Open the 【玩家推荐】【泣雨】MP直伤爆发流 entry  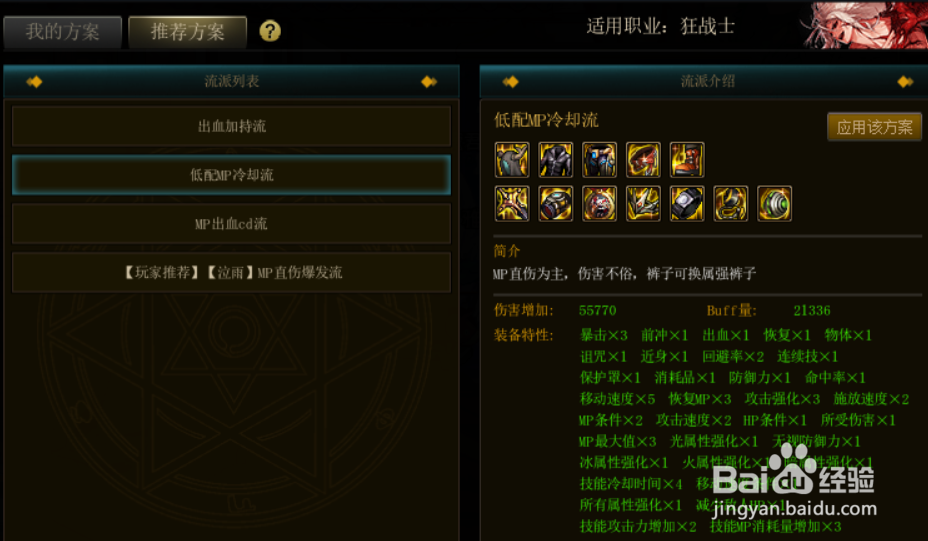tap(231, 272)
